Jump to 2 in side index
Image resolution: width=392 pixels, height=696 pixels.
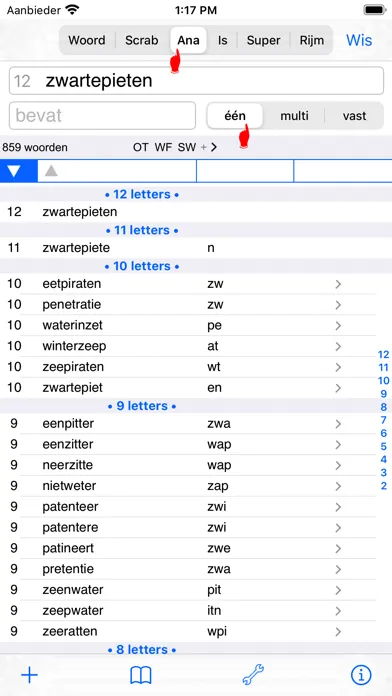point(384,486)
